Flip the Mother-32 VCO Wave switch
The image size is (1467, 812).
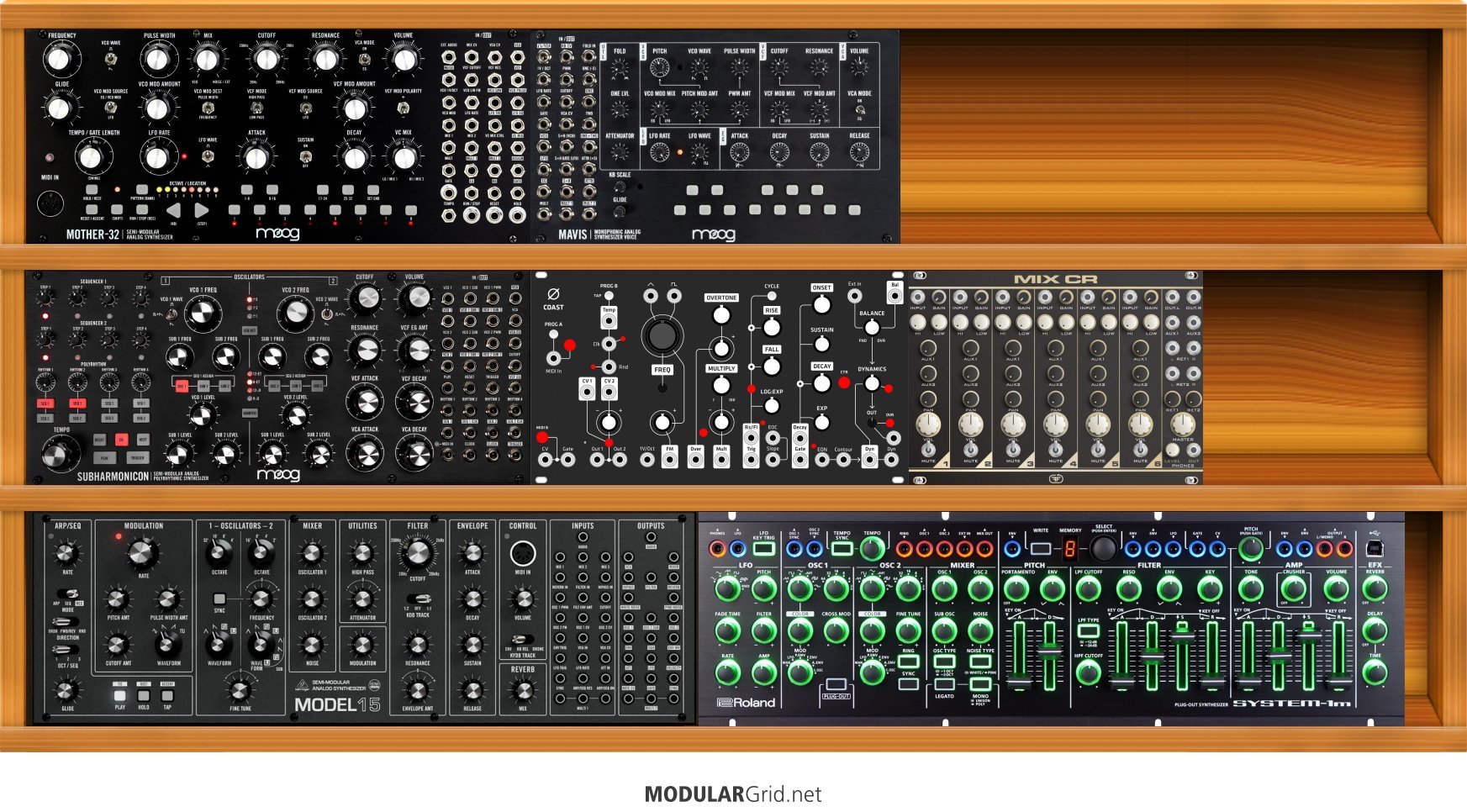110,58
